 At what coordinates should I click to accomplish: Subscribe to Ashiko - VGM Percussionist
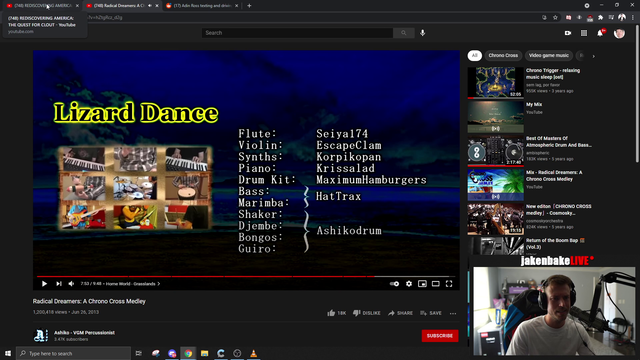point(440,336)
